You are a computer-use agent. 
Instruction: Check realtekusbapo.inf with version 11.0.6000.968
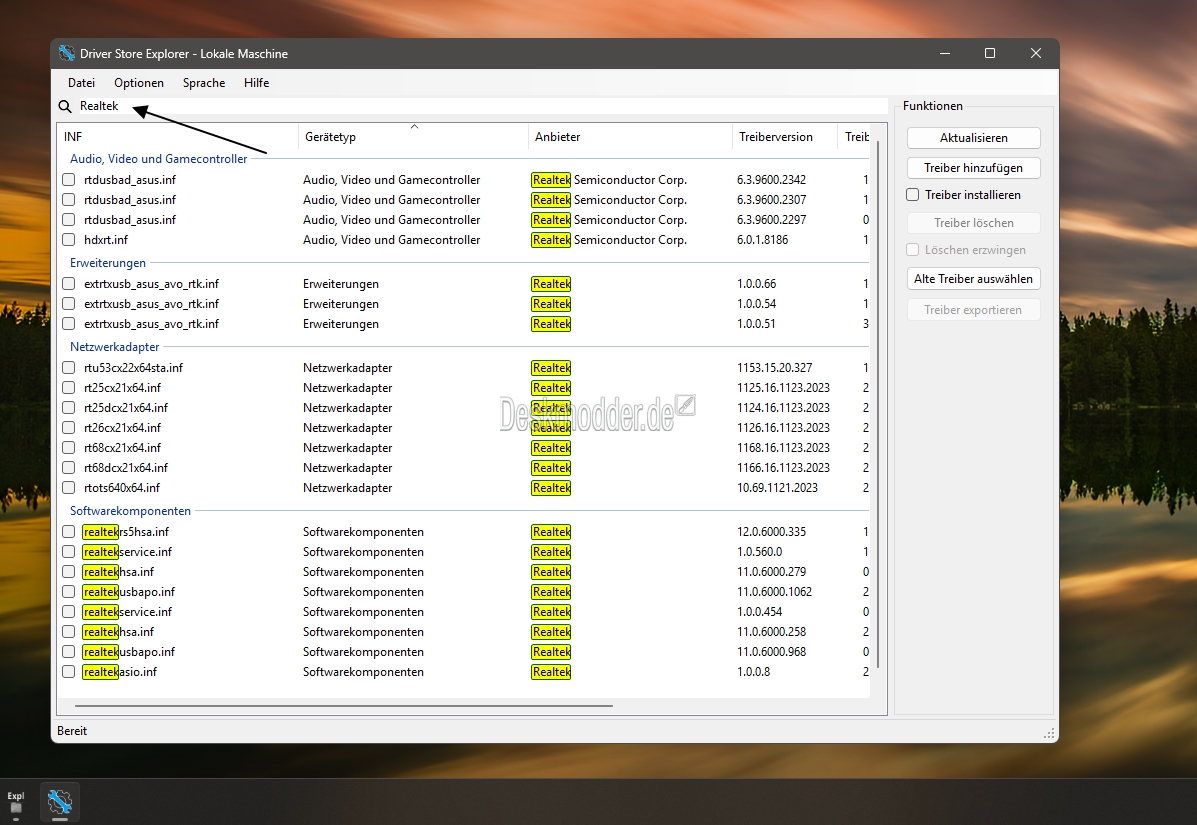pyautogui.click(x=69, y=652)
